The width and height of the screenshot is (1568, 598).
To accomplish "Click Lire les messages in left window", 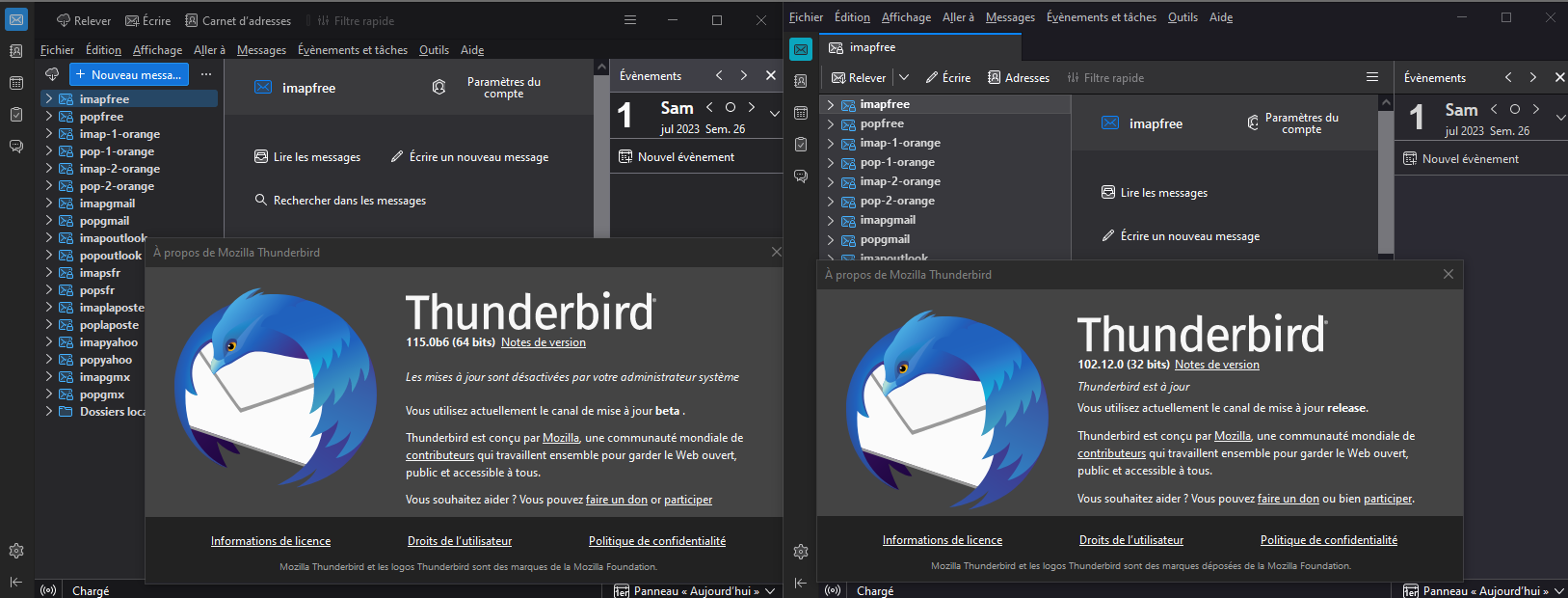I will click(x=307, y=157).
